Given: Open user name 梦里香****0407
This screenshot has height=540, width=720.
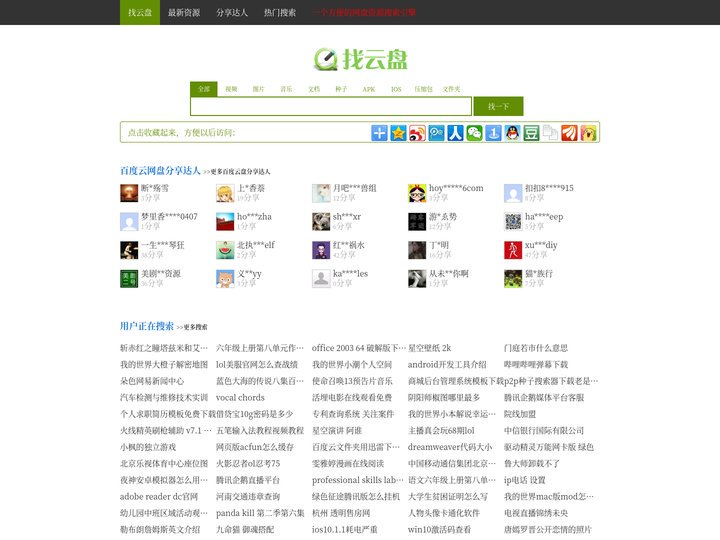Looking at the screenshot, I should pos(169,216).
